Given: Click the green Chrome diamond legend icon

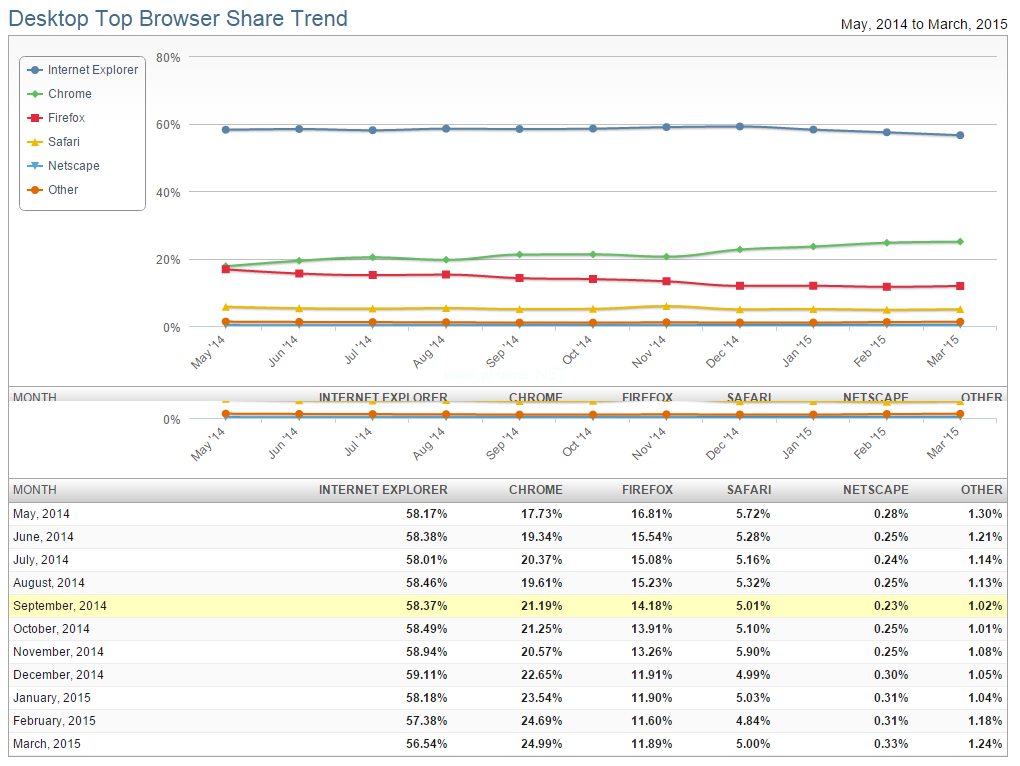Looking at the screenshot, I should (36, 94).
